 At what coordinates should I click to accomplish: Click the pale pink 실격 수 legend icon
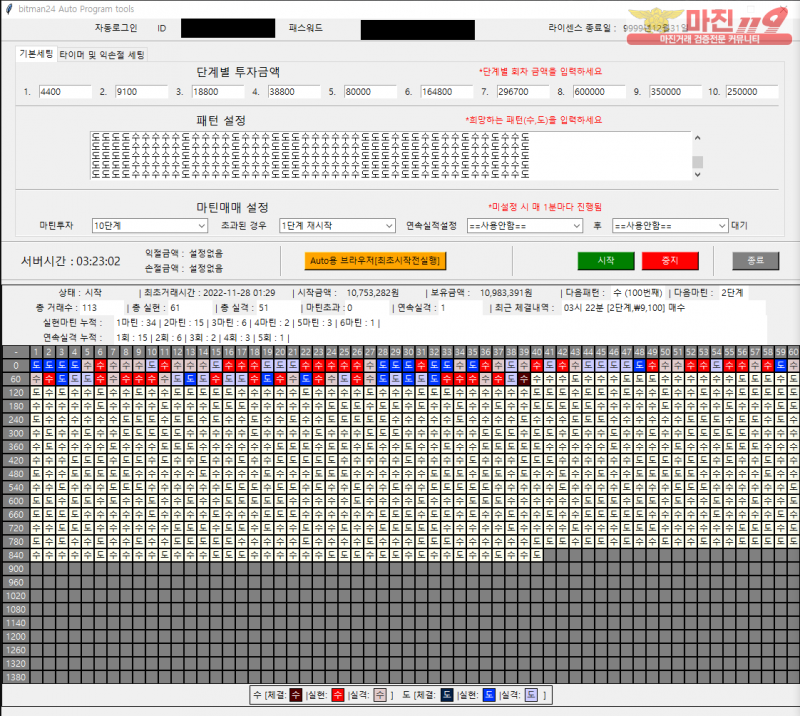381,694
